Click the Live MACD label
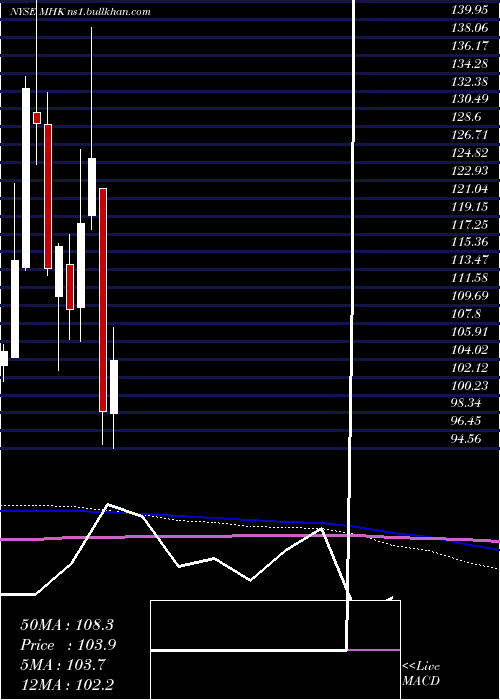The width and height of the screenshot is (500, 700). (421, 674)
